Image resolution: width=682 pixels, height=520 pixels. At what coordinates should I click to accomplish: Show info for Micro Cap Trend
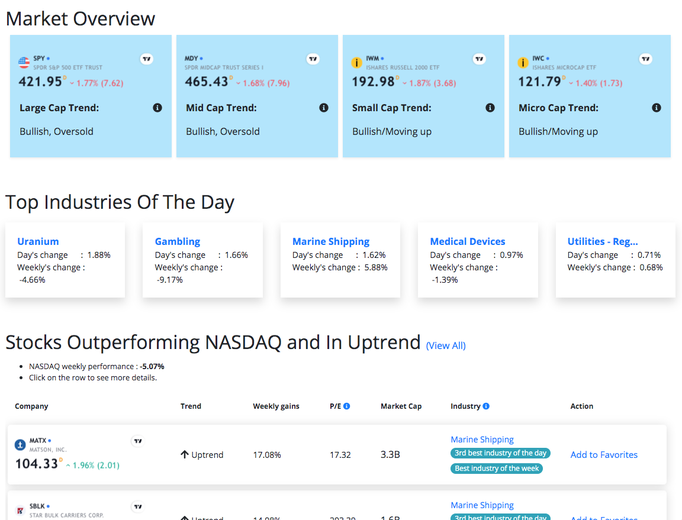click(656, 108)
